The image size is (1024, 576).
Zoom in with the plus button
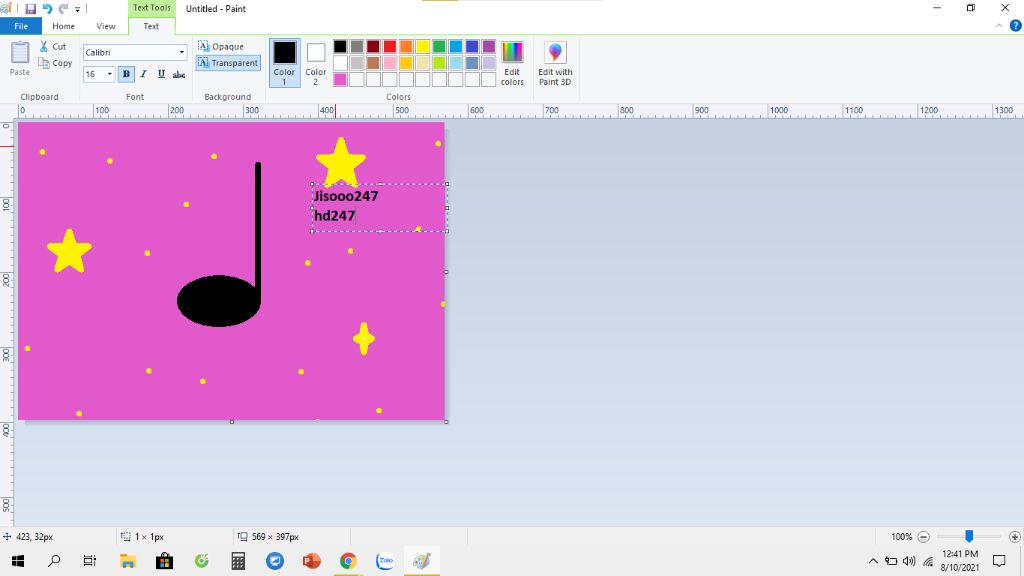point(1014,537)
